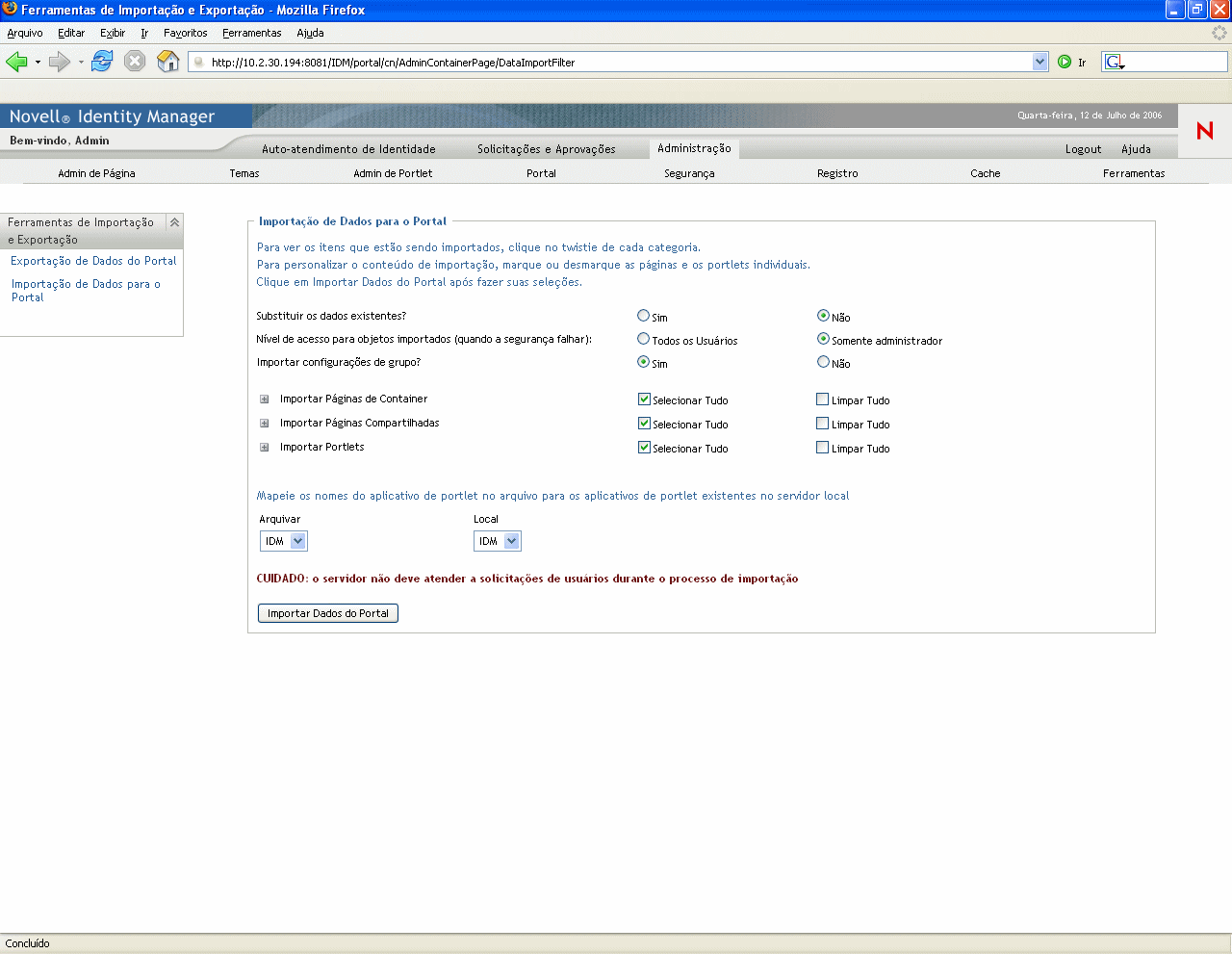The height and width of the screenshot is (954, 1232).
Task: Open the Arquivar IDM dropdown
Action: coord(284,541)
